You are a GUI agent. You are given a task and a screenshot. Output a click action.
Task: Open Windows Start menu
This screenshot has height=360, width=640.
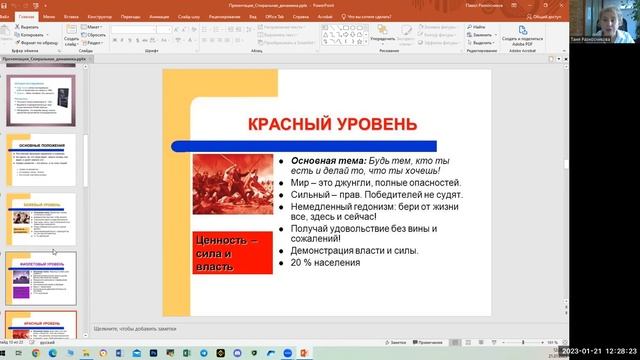(3, 353)
